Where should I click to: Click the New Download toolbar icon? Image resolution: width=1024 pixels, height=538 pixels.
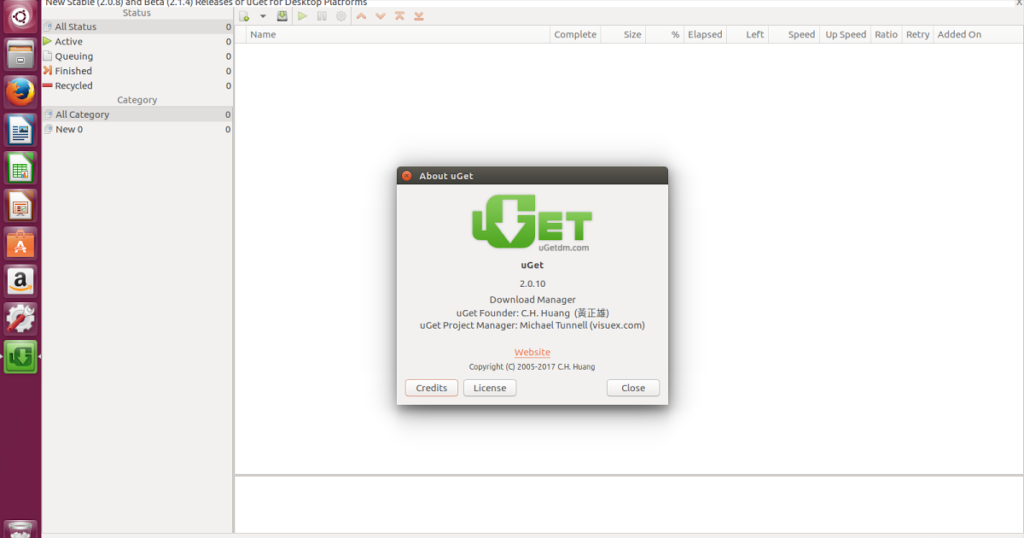coord(244,16)
